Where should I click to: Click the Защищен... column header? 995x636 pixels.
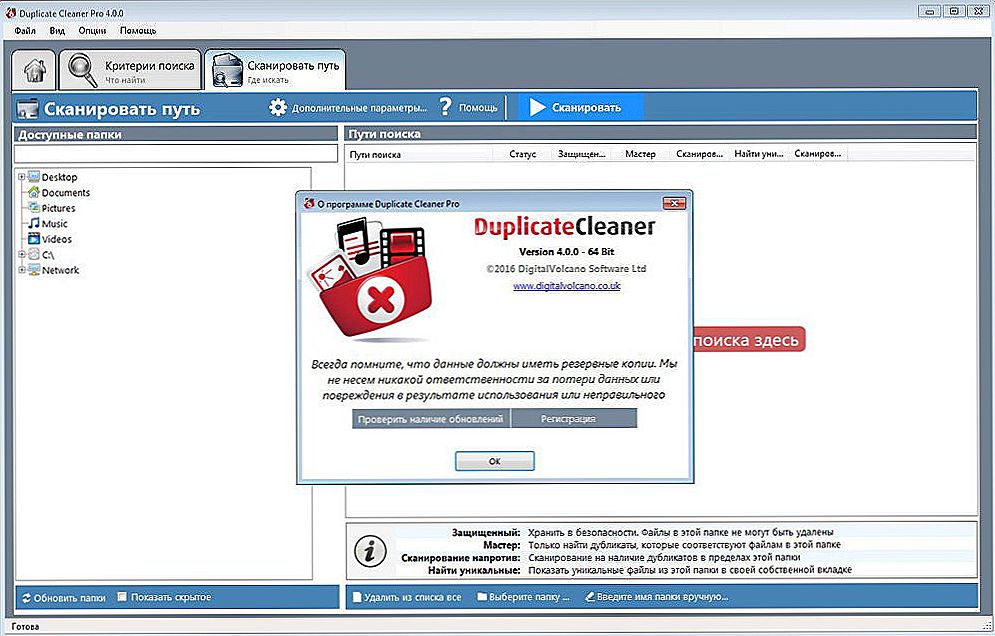click(581, 154)
